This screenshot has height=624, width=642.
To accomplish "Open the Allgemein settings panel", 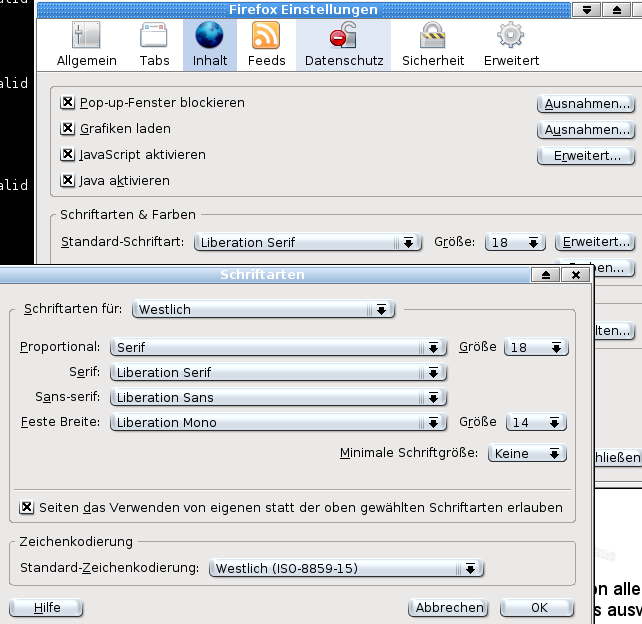I will (86, 45).
